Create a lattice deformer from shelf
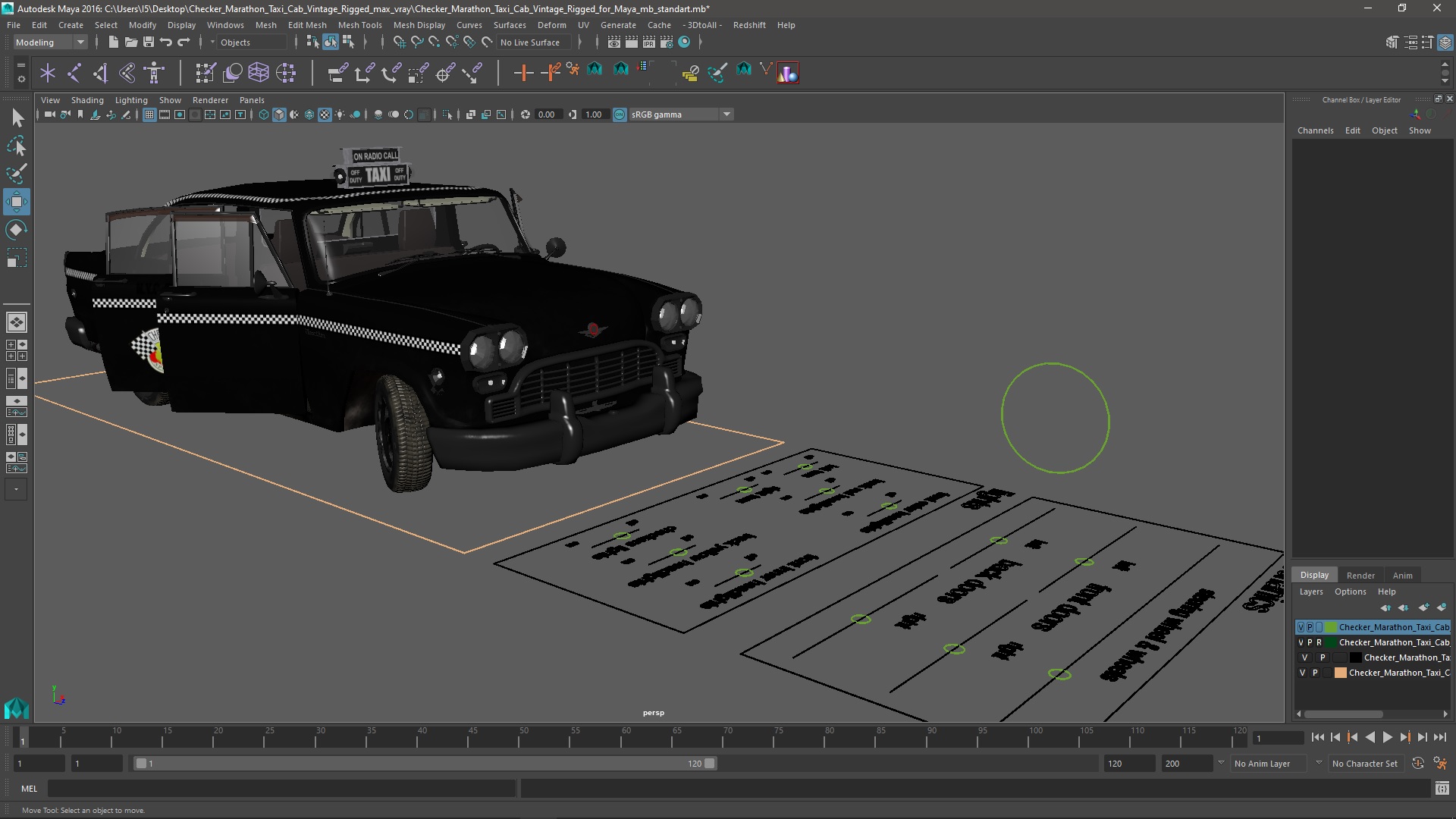Image resolution: width=1456 pixels, height=819 pixels. (x=259, y=73)
